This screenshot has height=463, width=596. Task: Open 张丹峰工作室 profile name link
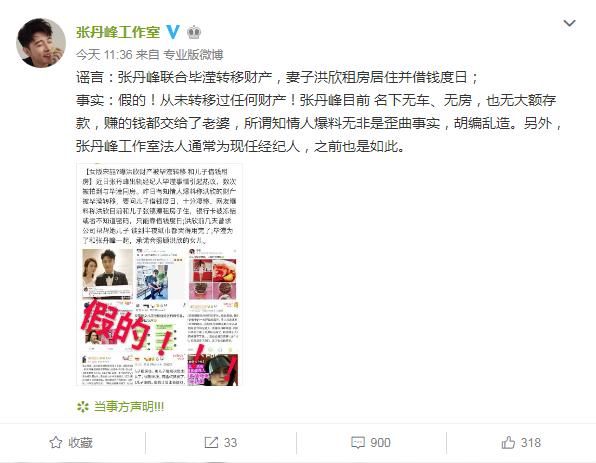coord(118,32)
